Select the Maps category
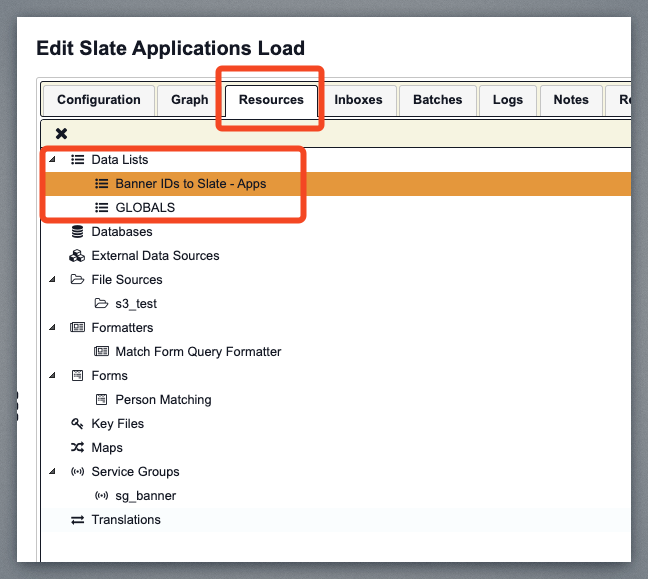Image resolution: width=648 pixels, height=579 pixels. 107,448
